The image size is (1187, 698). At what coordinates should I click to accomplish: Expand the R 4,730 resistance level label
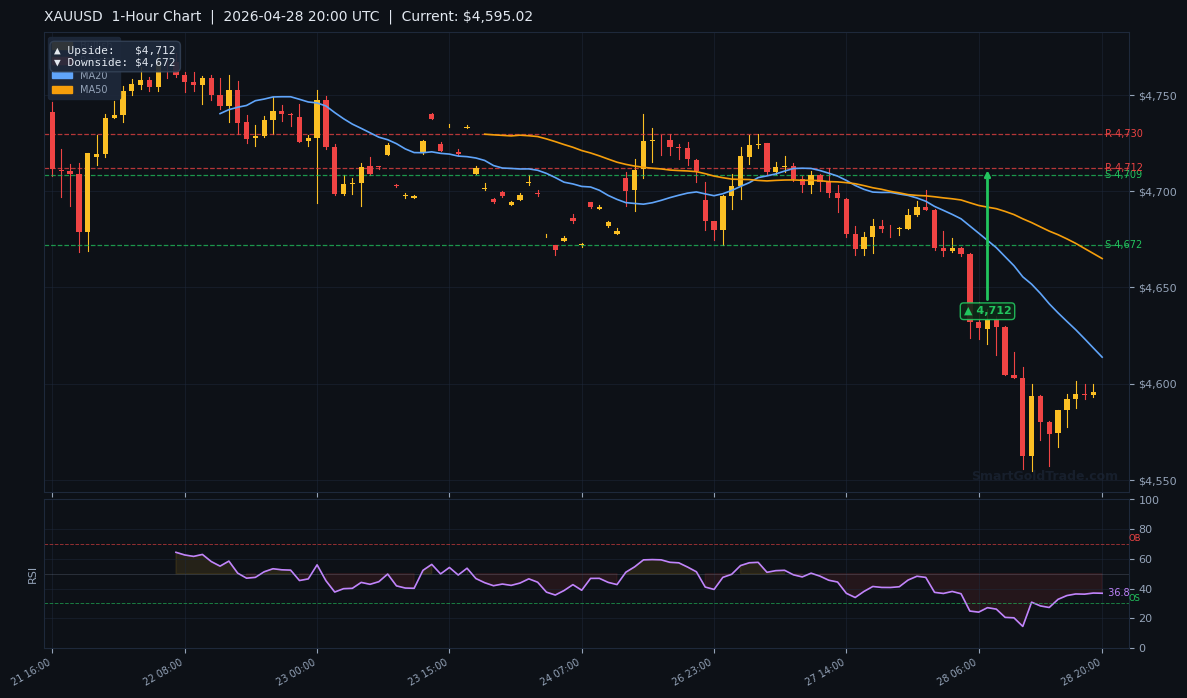[x=1122, y=133]
